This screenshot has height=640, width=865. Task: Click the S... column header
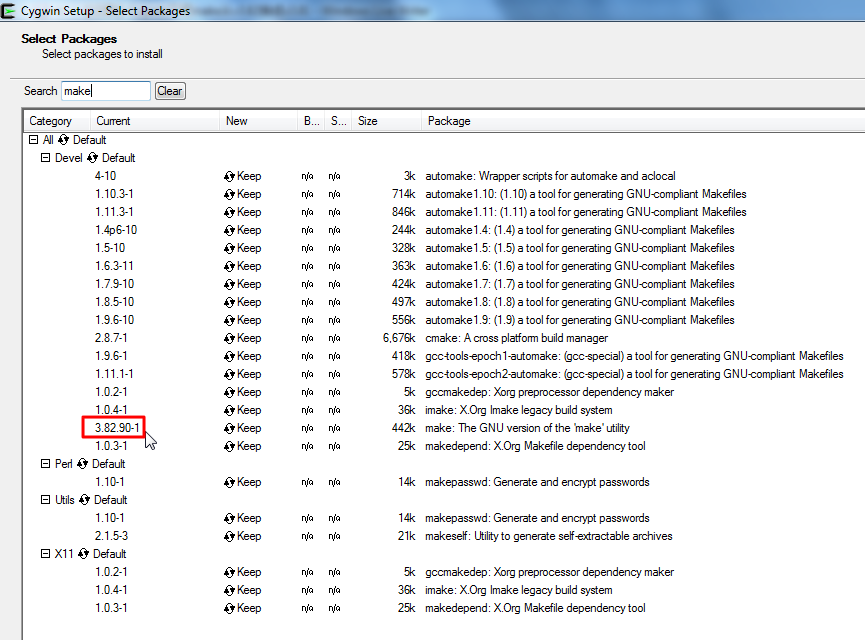tap(338, 121)
